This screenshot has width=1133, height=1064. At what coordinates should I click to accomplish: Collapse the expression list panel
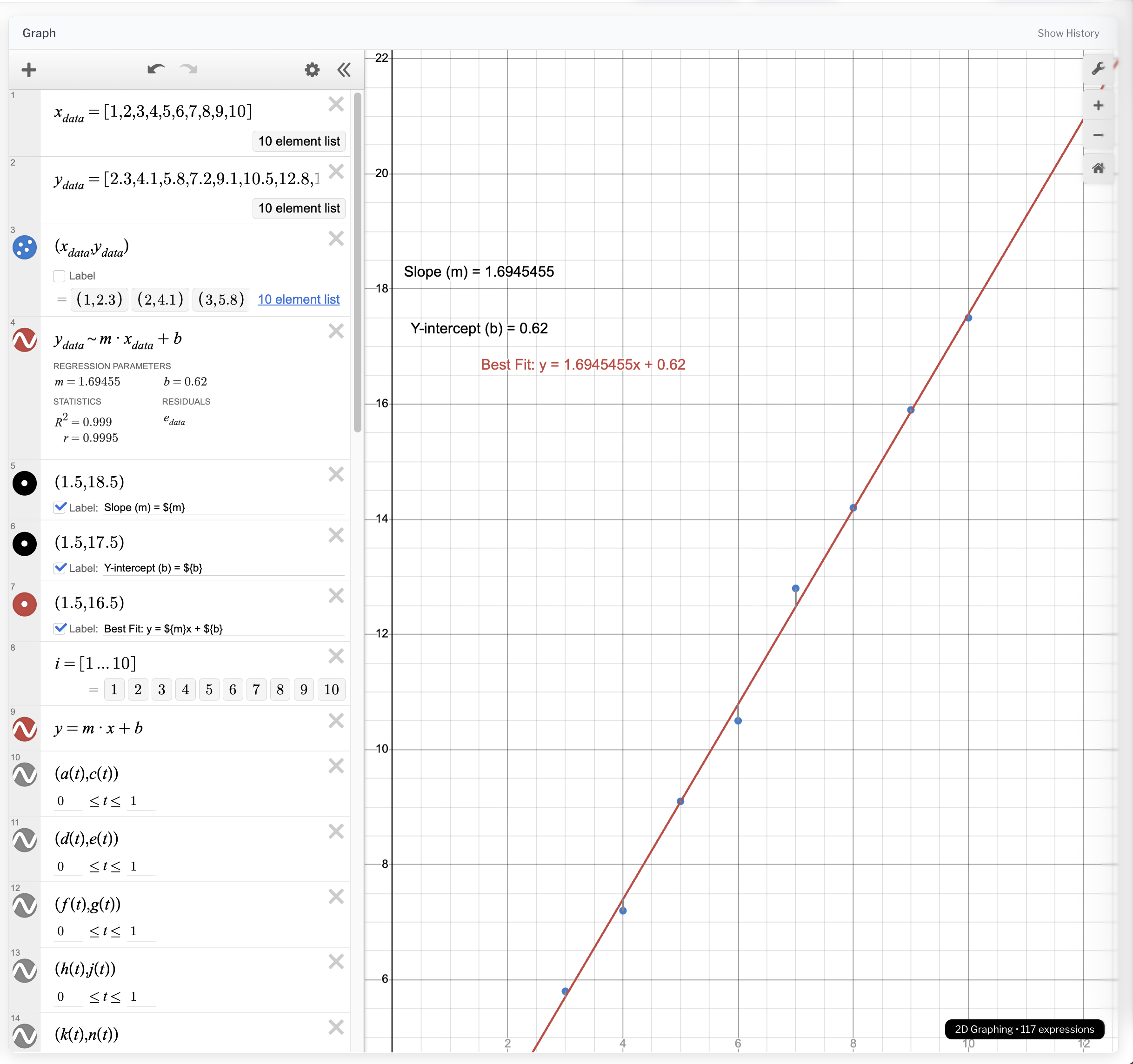[344, 70]
